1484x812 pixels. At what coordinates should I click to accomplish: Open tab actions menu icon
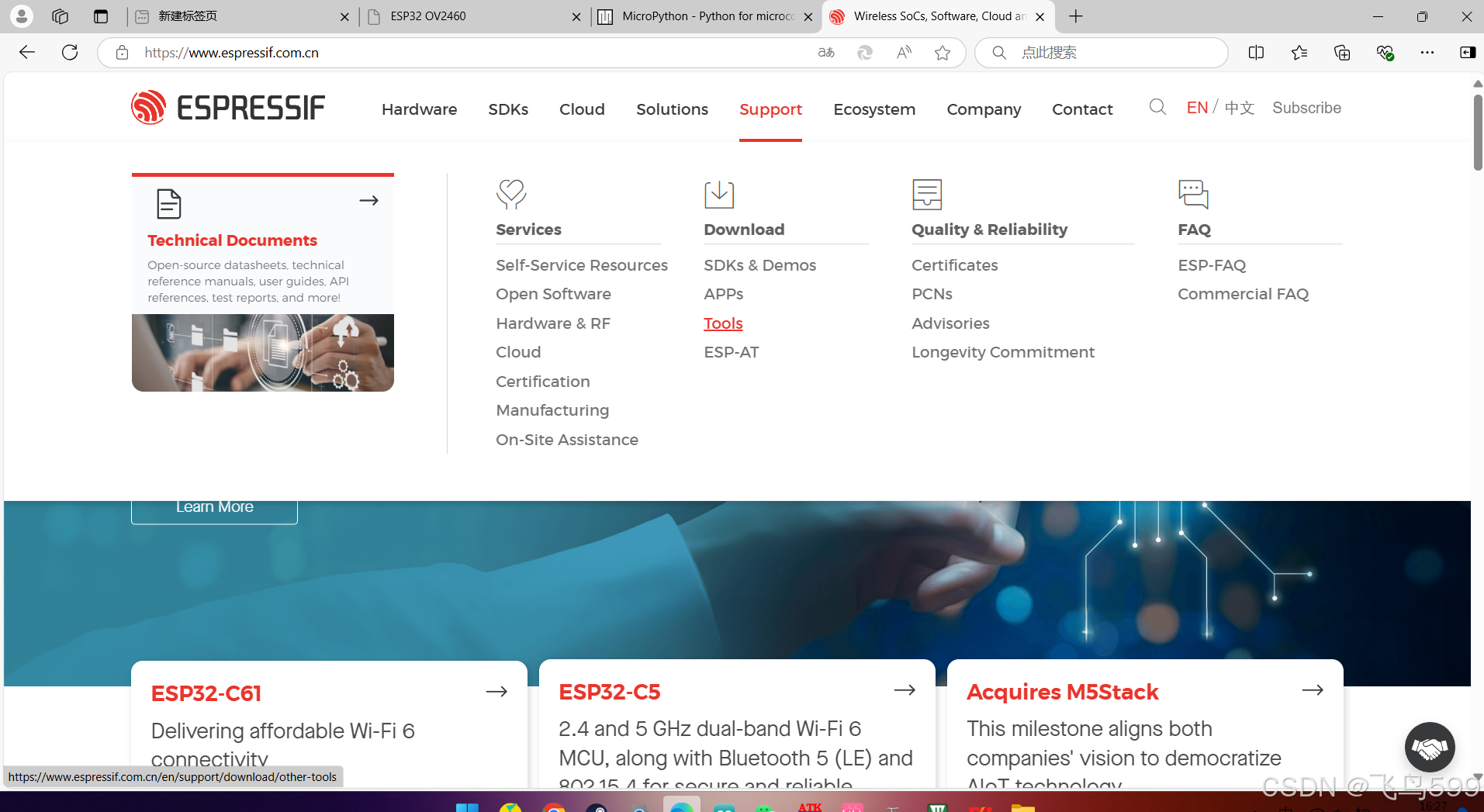pyautogui.click(x=101, y=16)
